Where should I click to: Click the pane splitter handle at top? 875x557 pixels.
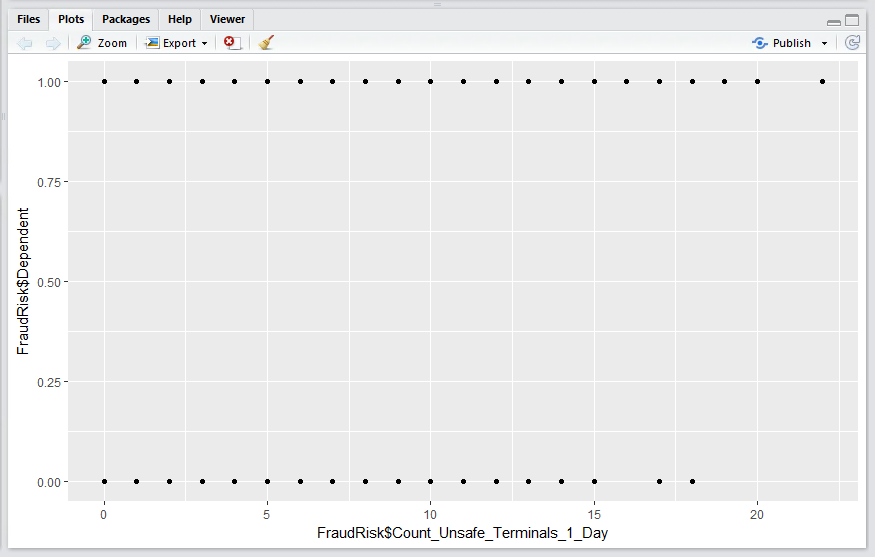[x=438, y=4]
